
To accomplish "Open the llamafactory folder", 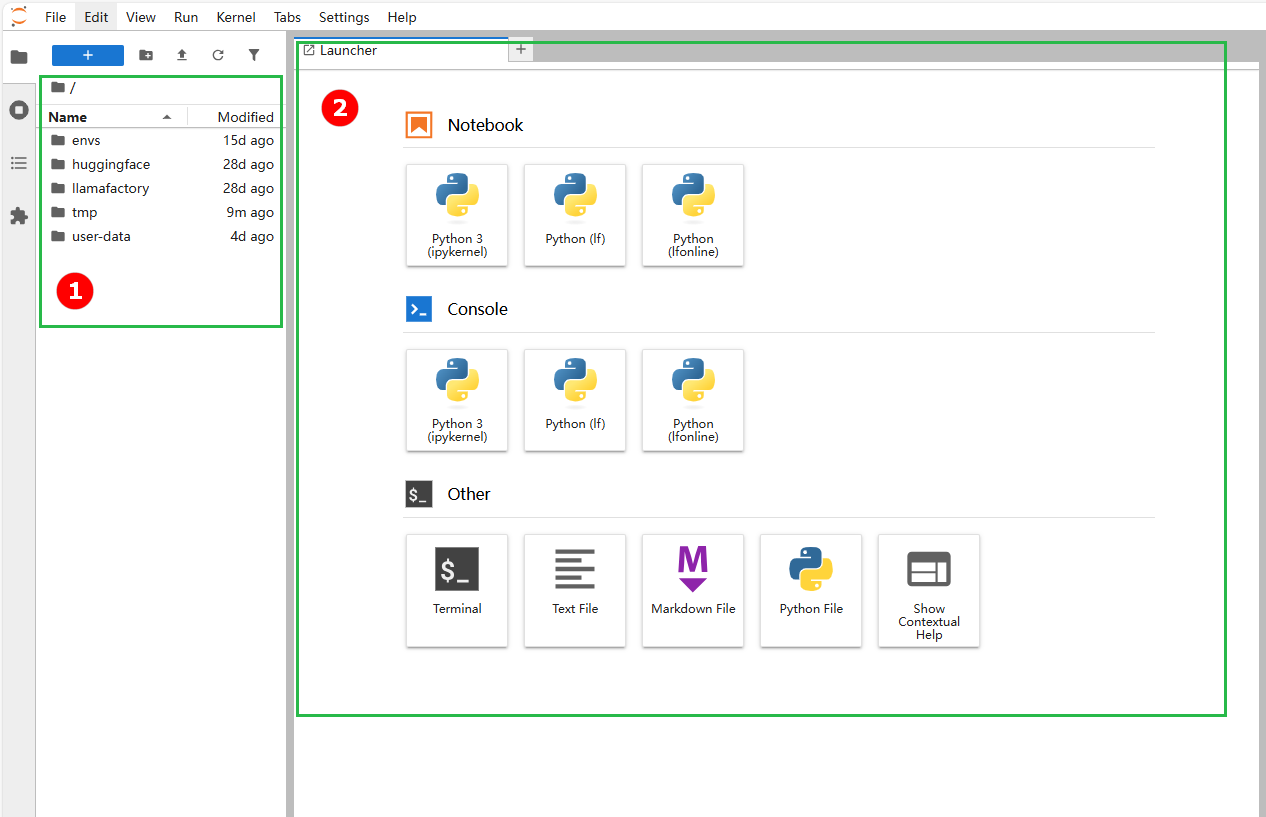I will 110,188.
